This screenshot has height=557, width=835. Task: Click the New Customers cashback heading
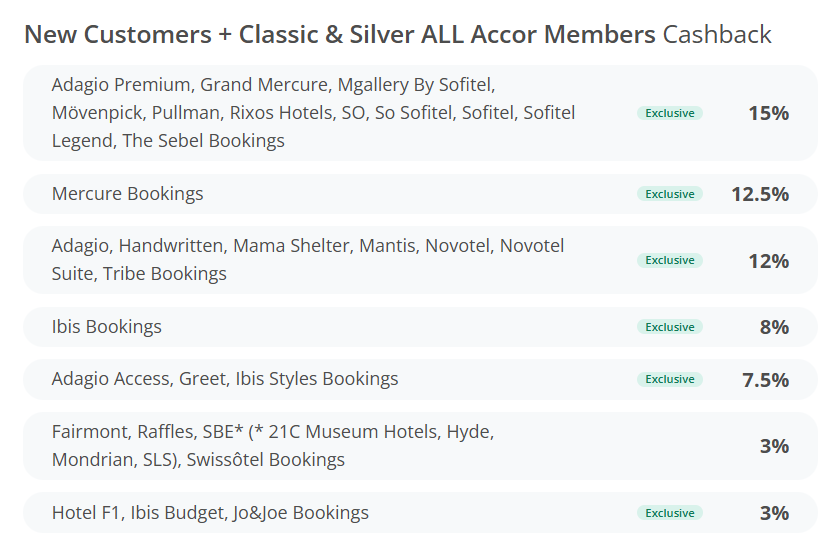[x=398, y=35]
